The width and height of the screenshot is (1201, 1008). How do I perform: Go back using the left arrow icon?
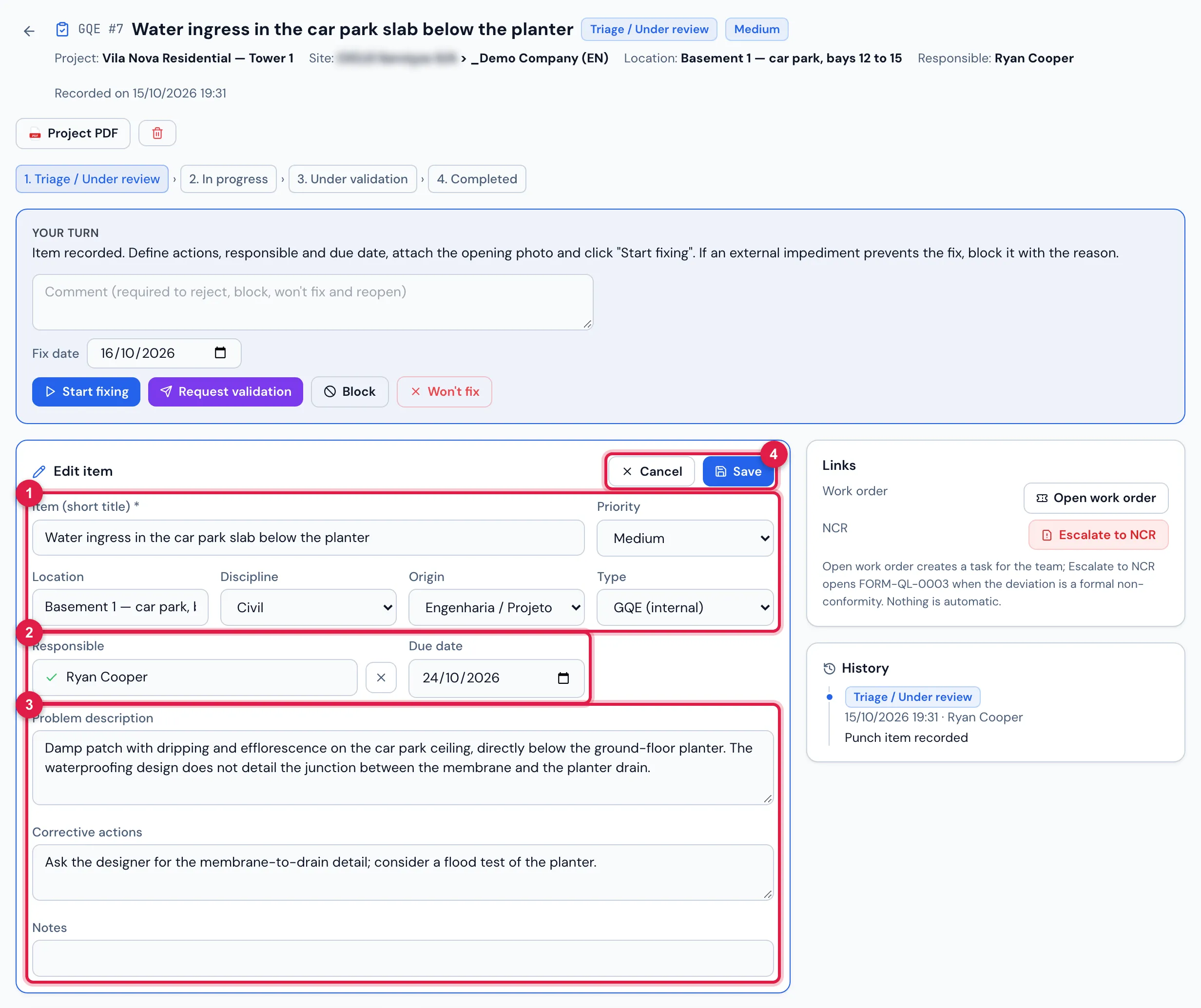[x=29, y=31]
